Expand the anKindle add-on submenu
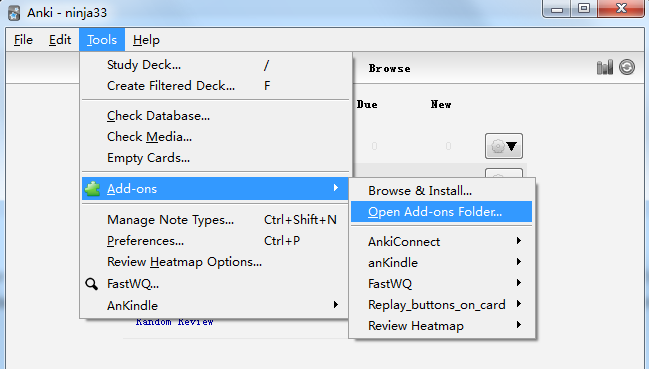Viewport: 649px width, 369px height. pos(441,263)
